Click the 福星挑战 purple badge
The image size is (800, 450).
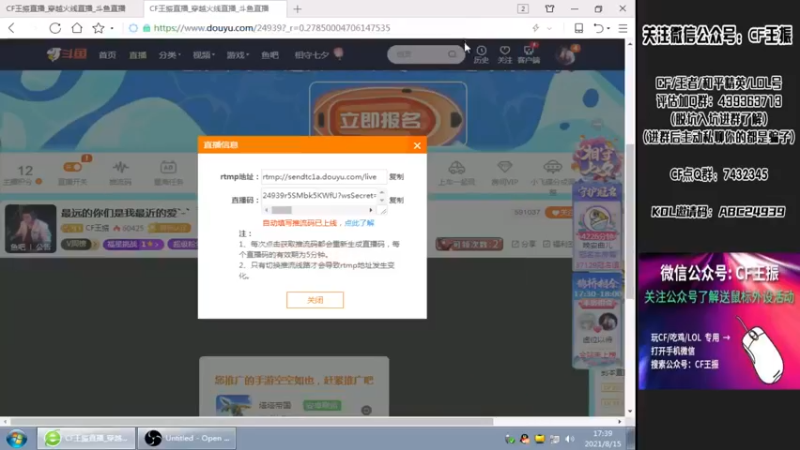click(133, 244)
